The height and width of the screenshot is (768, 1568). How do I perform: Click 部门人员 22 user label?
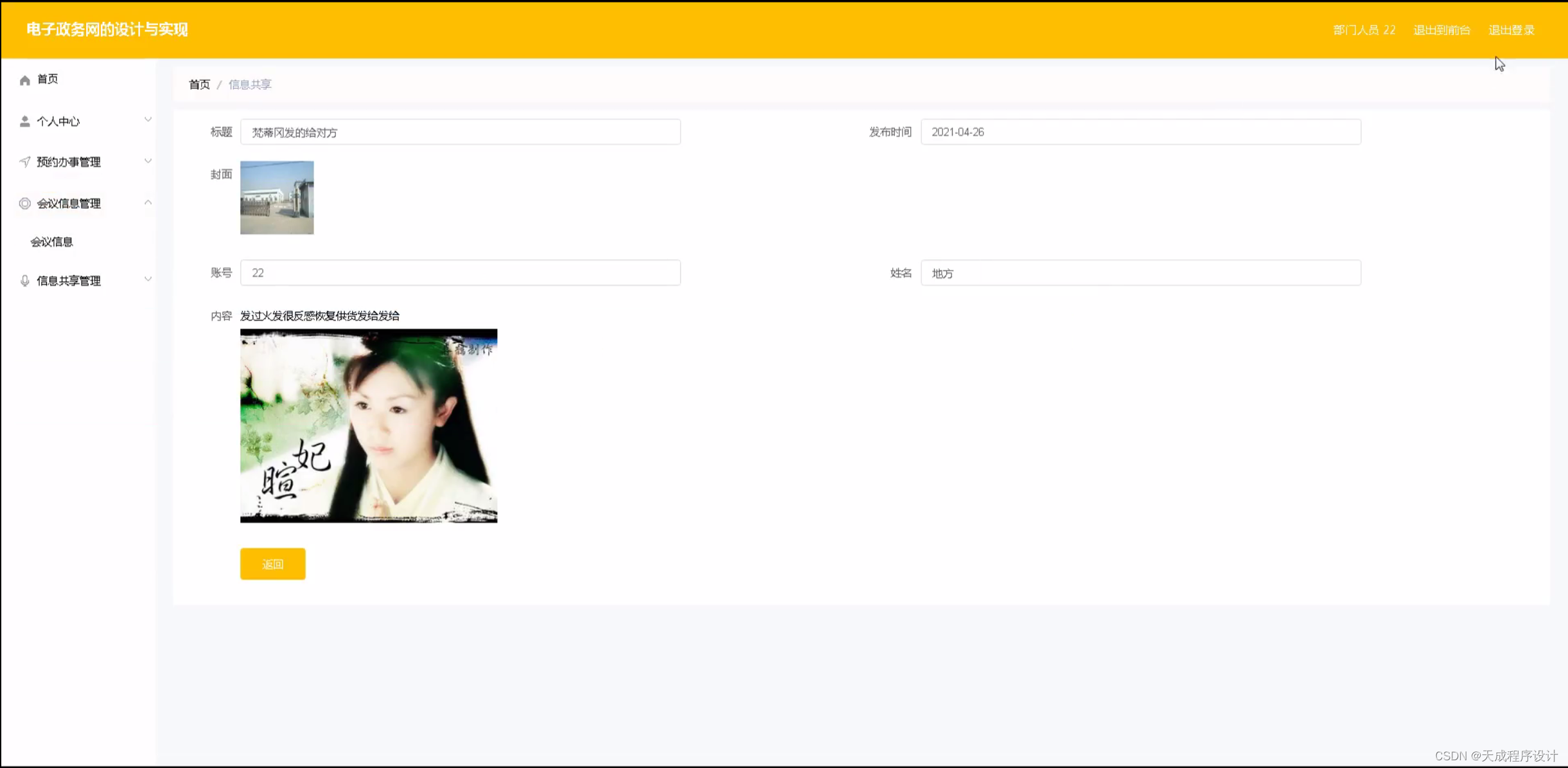point(1364,30)
